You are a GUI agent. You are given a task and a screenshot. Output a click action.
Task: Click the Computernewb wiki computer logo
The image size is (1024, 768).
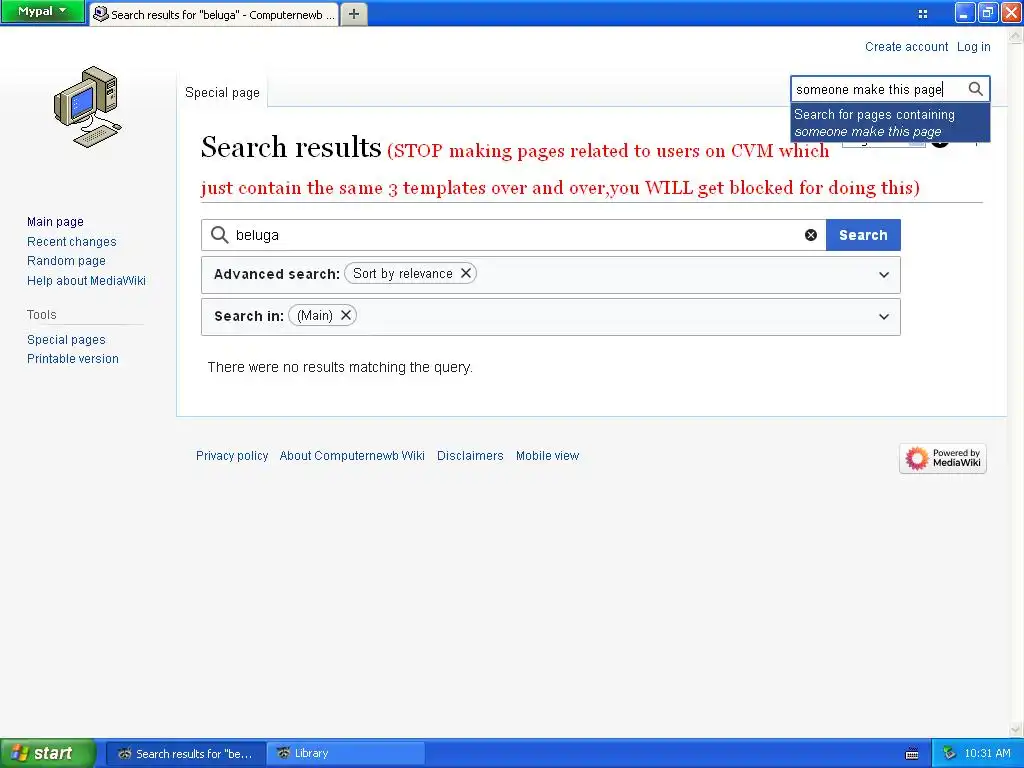click(88, 107)
